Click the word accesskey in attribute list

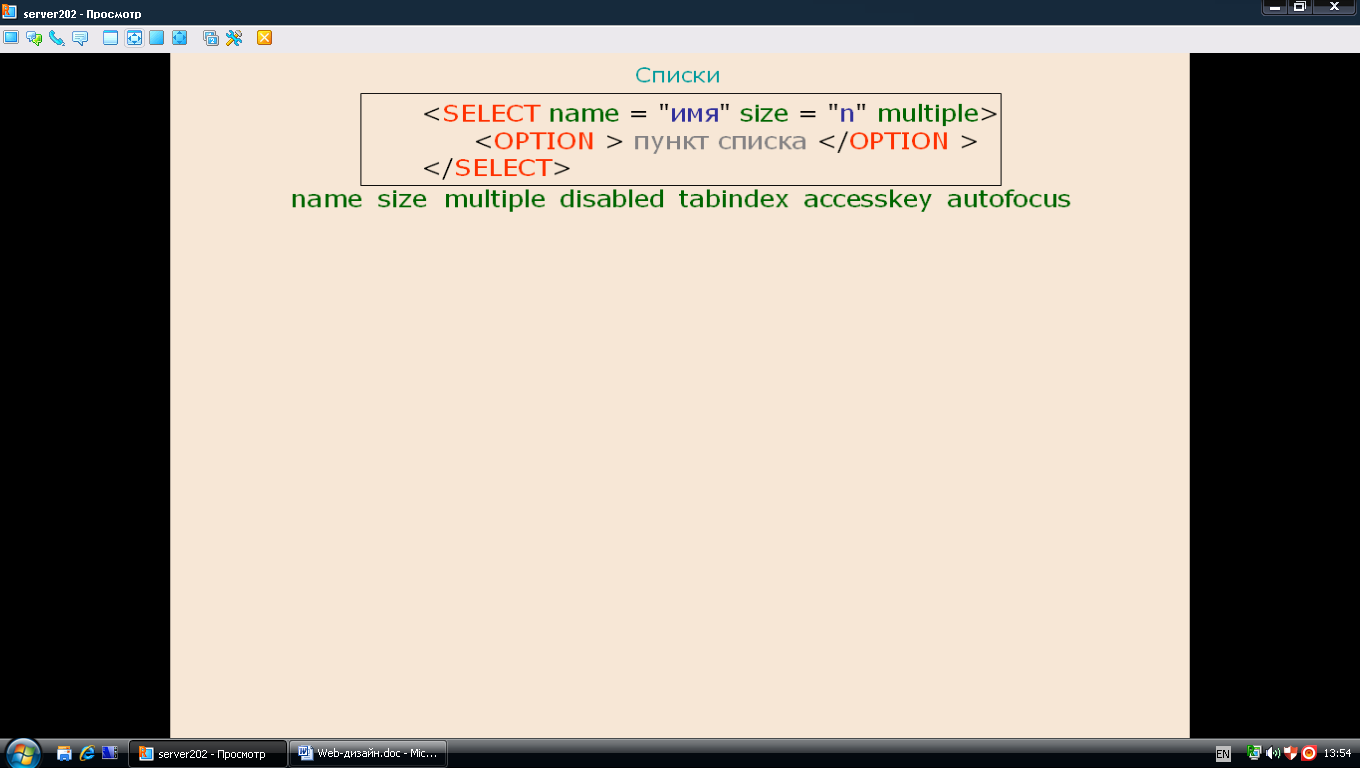pos(867,200)
